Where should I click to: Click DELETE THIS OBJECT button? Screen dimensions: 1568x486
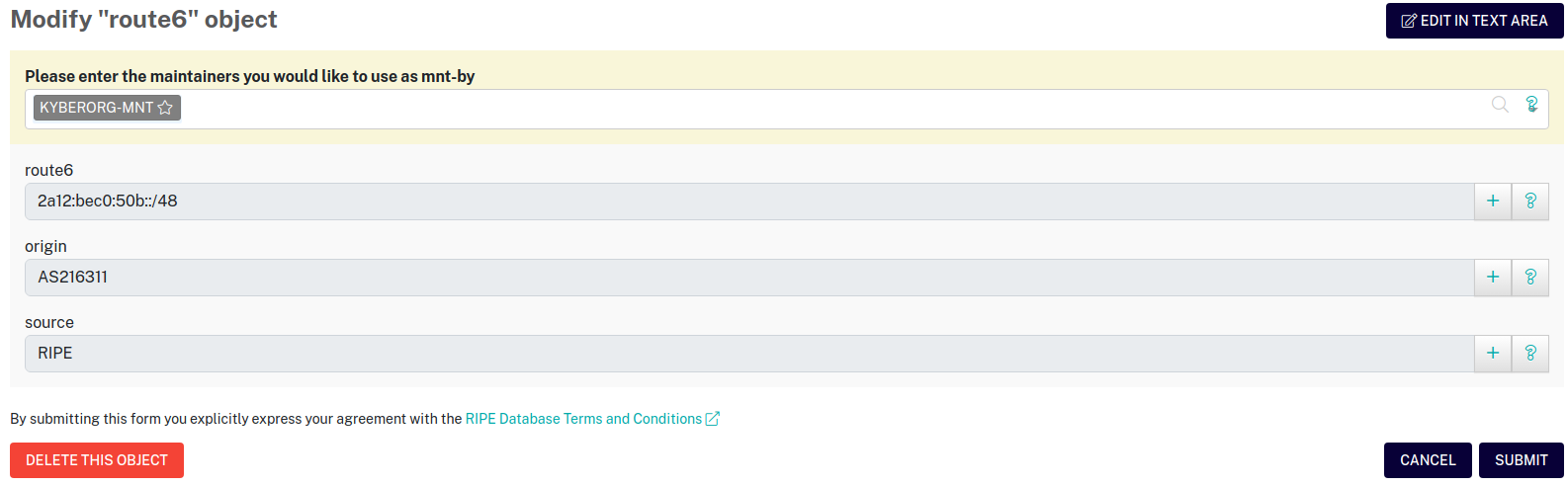click(x=97, y=460)
